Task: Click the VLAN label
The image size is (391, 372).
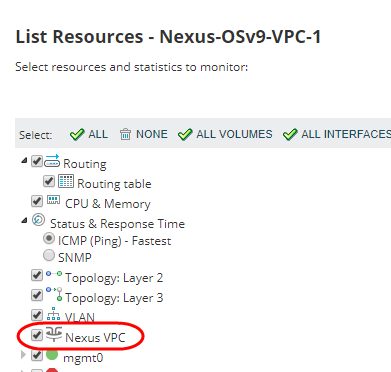Action: pos(80,317)
